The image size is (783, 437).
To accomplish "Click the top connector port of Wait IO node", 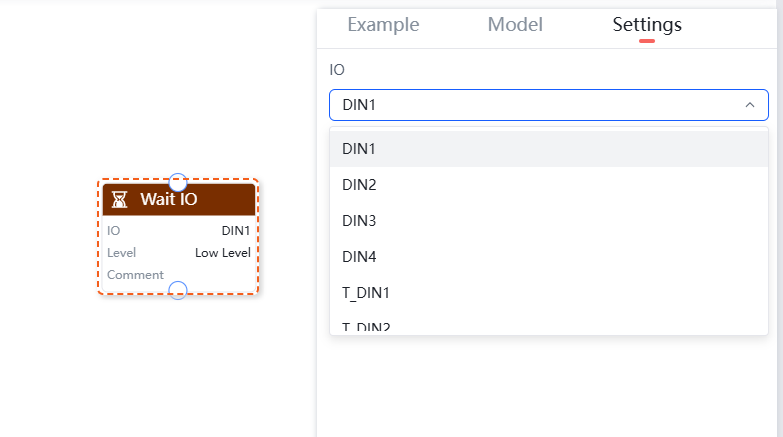I will [x=178, y=182].
